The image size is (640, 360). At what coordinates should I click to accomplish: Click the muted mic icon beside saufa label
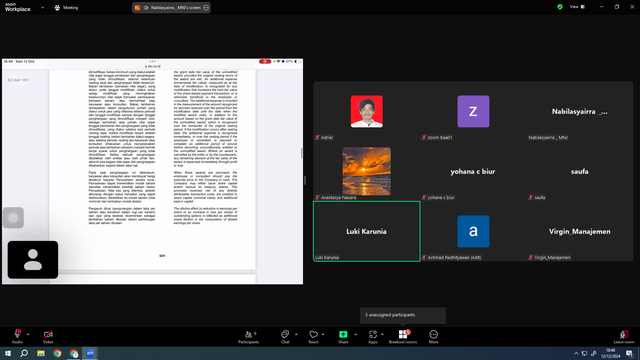(530, 198)
